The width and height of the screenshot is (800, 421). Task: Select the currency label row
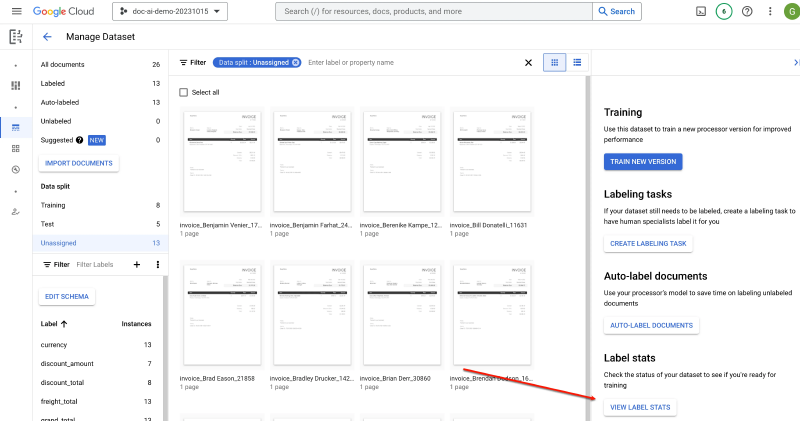[x=96, y=344]
